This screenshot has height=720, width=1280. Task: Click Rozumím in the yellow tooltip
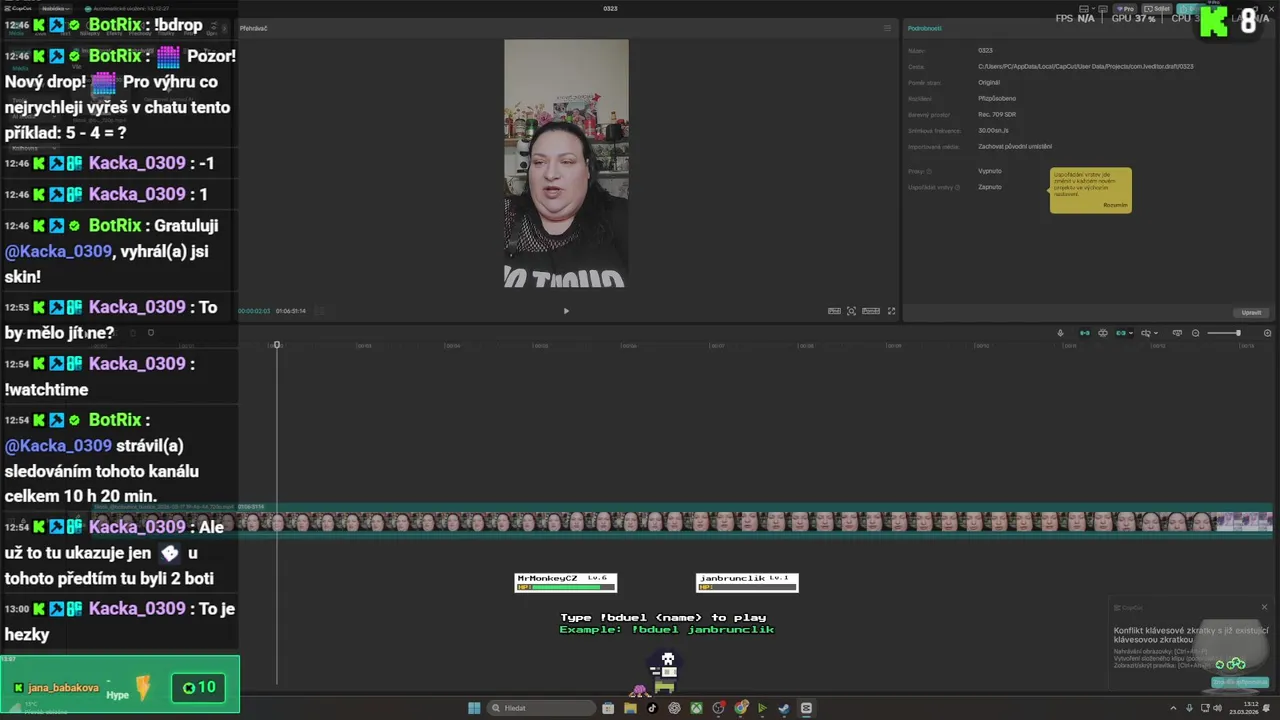coord(1115,205)
